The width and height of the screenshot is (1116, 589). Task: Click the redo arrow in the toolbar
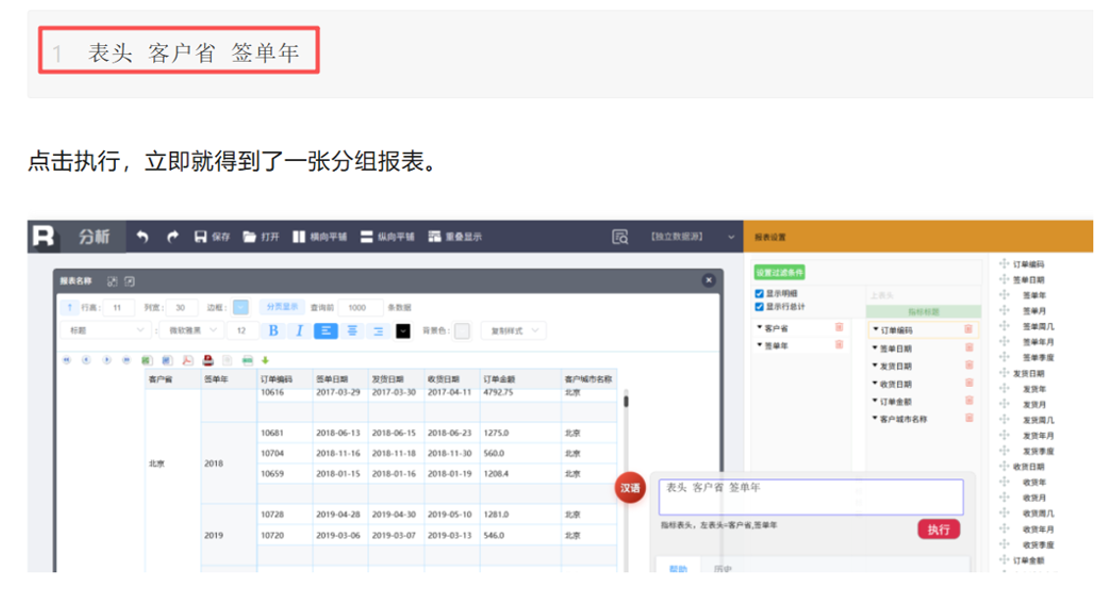[172, 237]
